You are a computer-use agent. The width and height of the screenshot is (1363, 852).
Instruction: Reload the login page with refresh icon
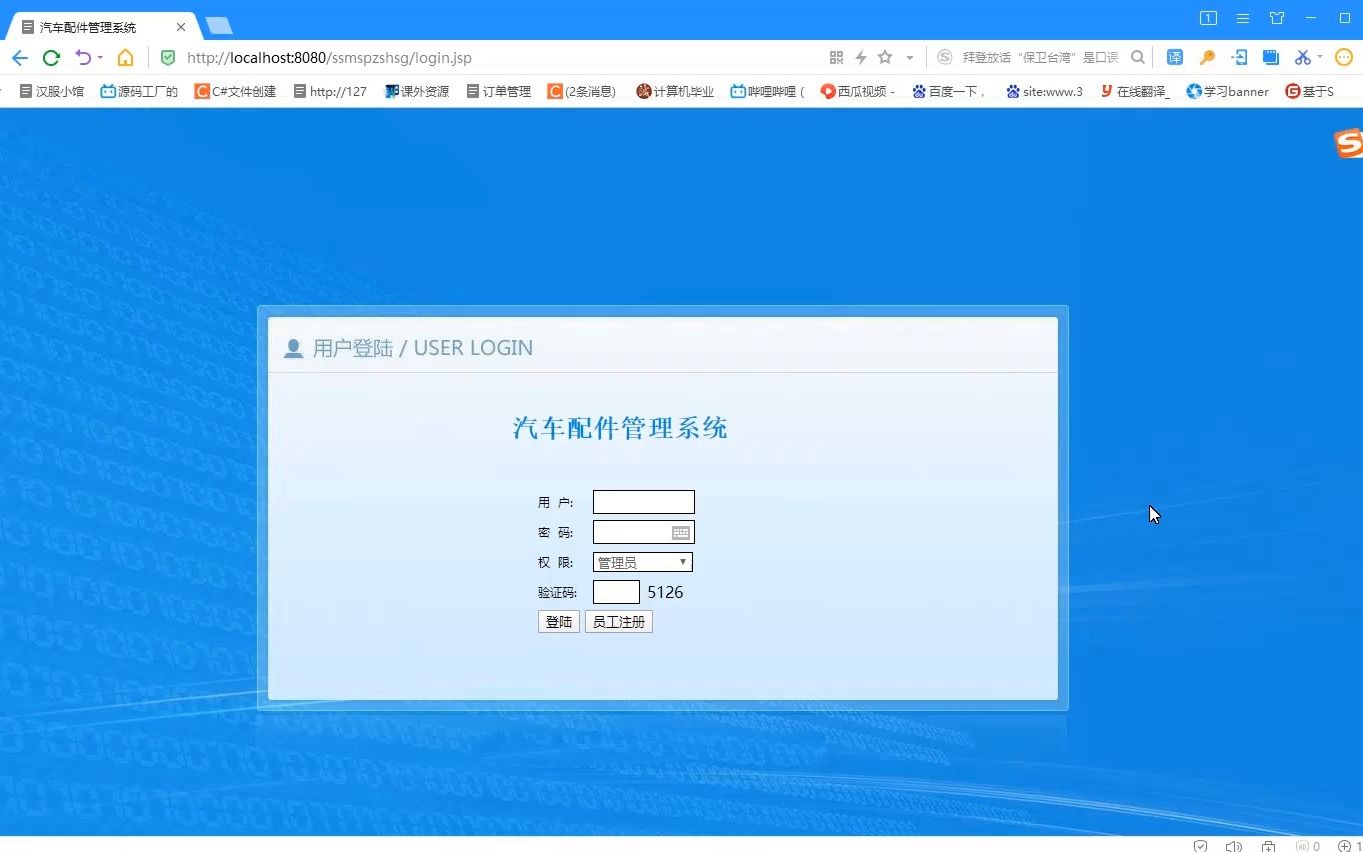[x=51, y=57]
